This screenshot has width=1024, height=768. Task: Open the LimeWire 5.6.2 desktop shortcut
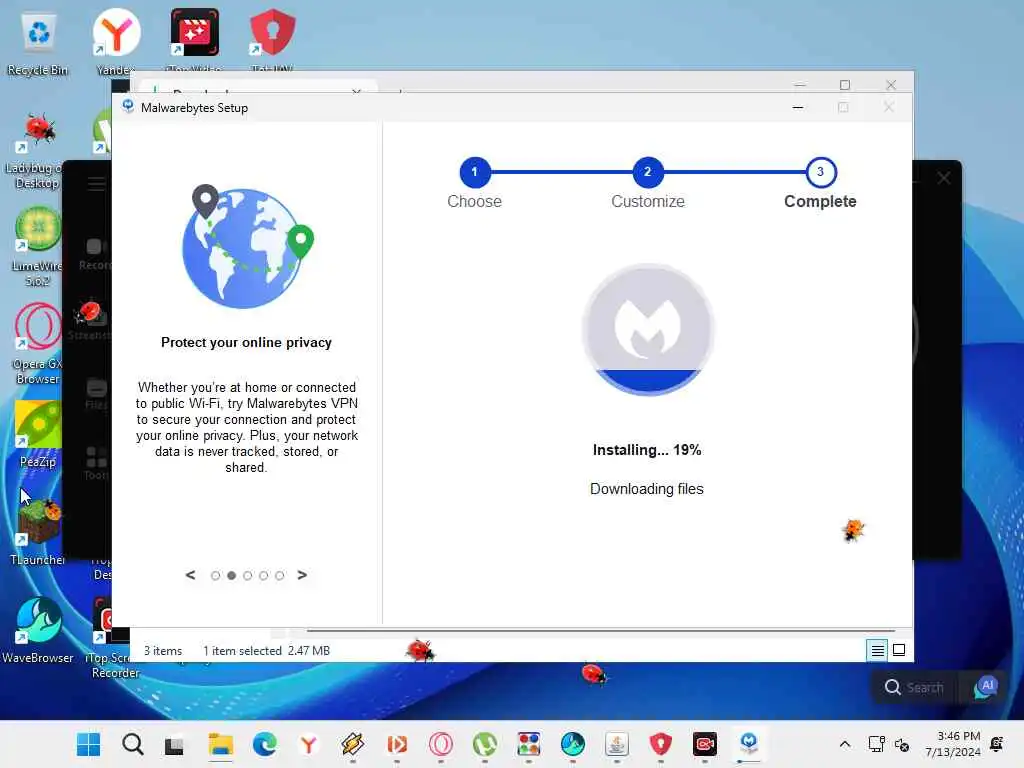point(38,246)
